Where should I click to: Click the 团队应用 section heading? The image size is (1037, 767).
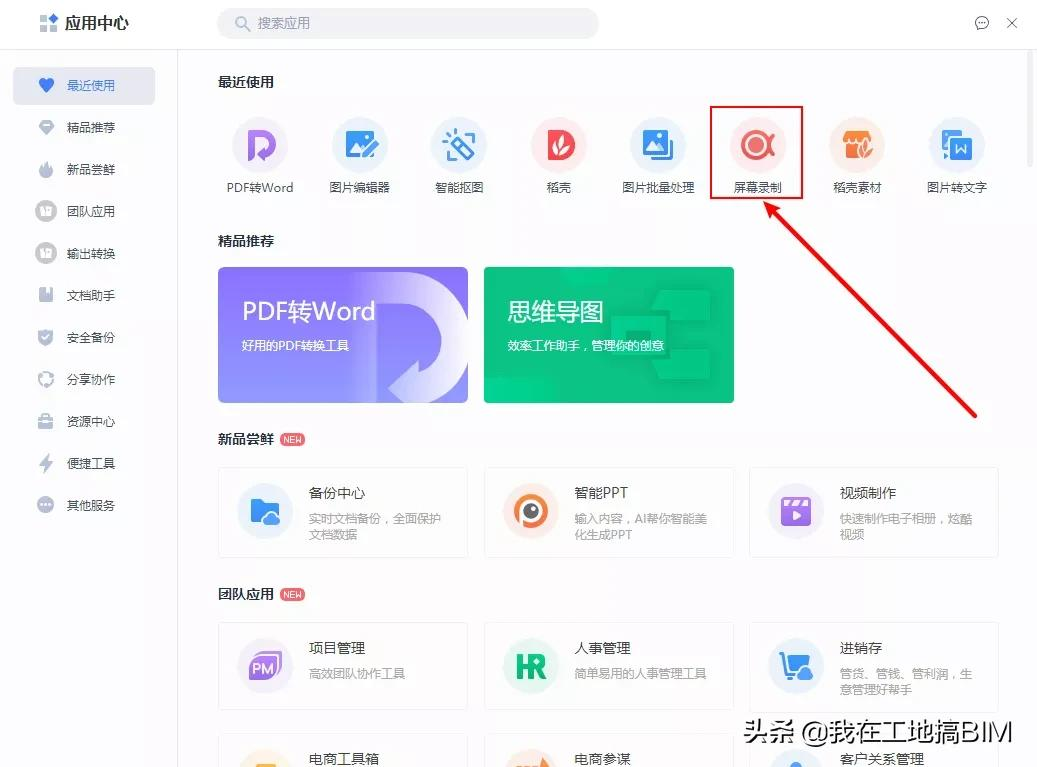pos(245,594)
